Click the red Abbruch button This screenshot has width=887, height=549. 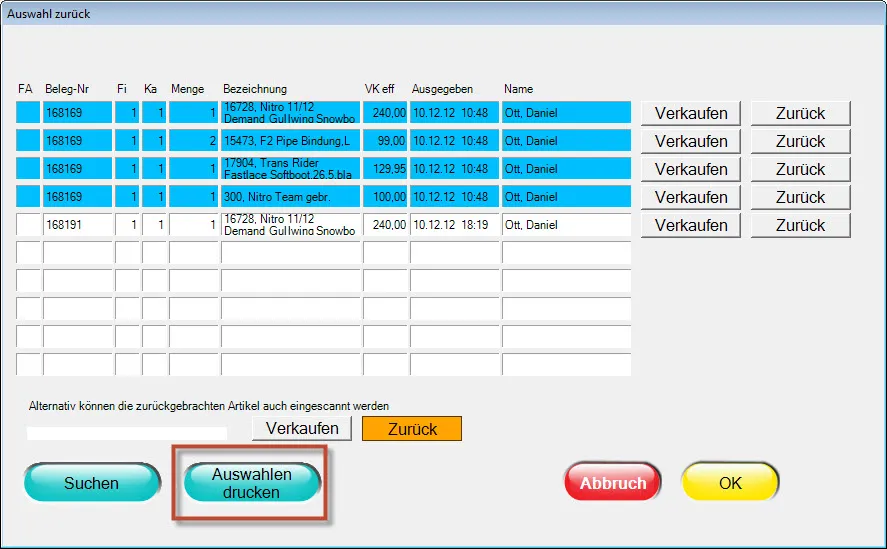(613, 483)
